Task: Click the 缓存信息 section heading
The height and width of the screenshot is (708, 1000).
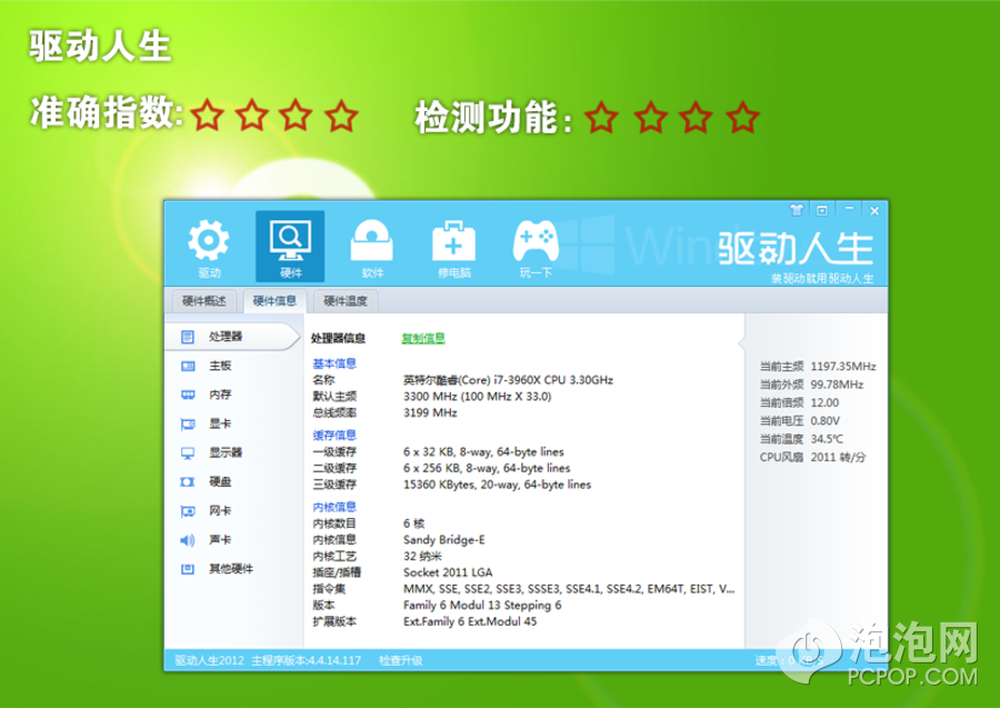Action: click(x=334, y=436)
